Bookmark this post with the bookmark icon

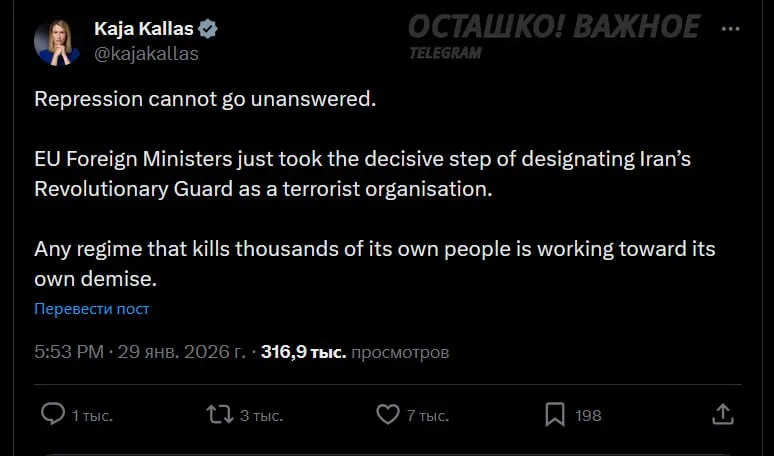pyautogui.click(x=554, y=413)
